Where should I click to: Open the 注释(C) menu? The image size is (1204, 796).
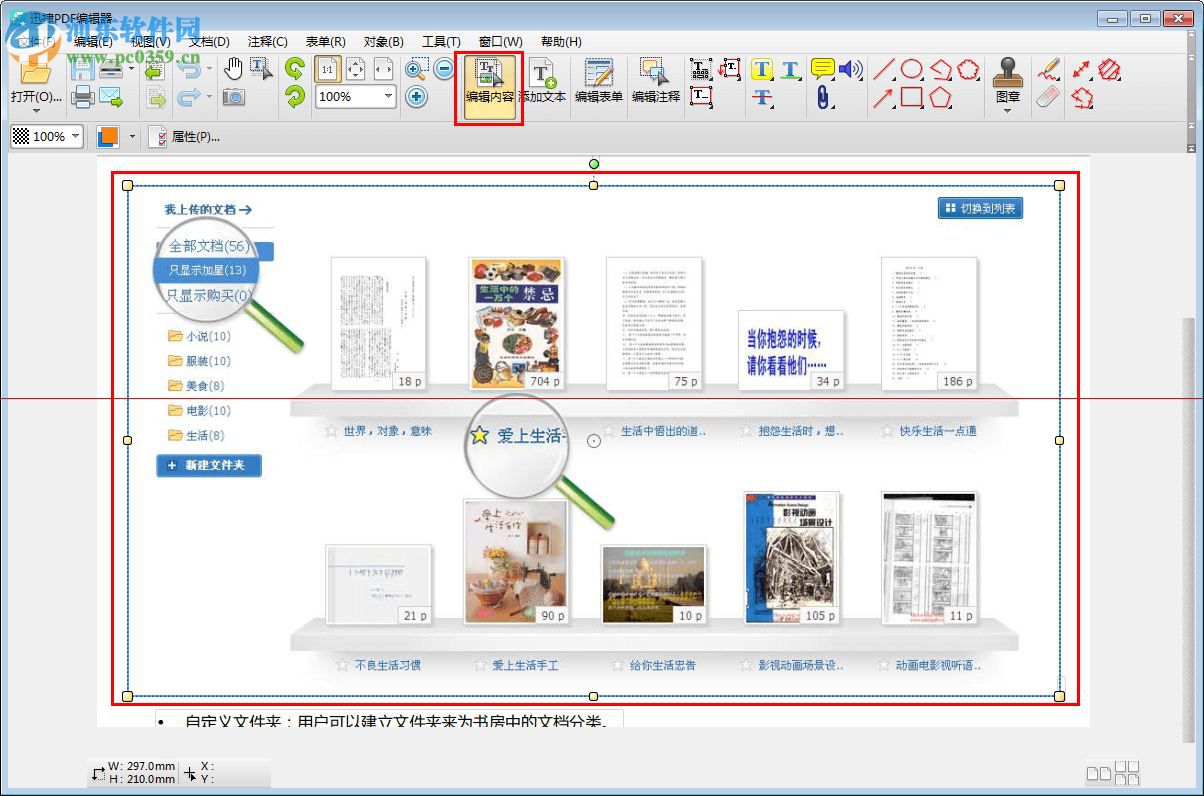[x=267, y=42]
